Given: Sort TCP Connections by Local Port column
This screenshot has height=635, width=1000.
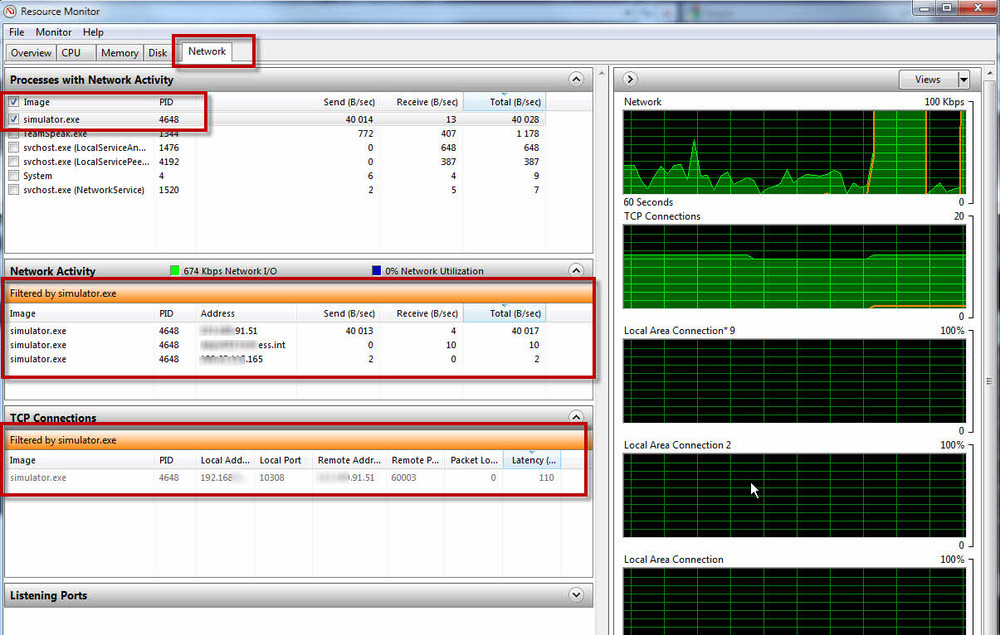Looking at the screenshot, I should (x=283, y=460).
